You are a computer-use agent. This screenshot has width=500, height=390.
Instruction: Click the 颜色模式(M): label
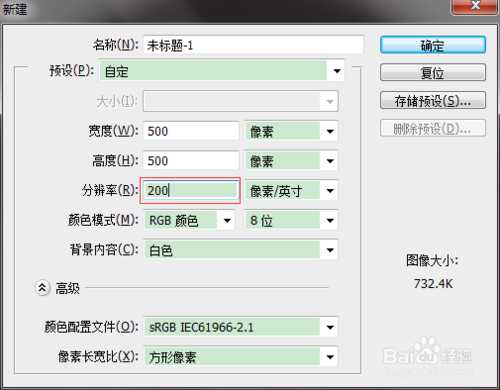click(x=103, y=220)
